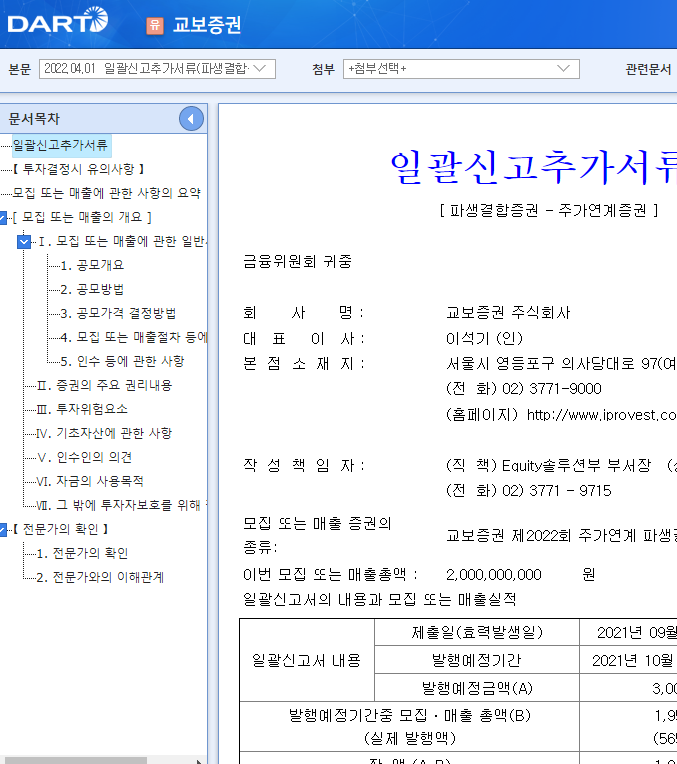Go to 4. 모집 또는 매출절차 section
677x764 pixels.
pyautogui.click(x=134, y=337)
